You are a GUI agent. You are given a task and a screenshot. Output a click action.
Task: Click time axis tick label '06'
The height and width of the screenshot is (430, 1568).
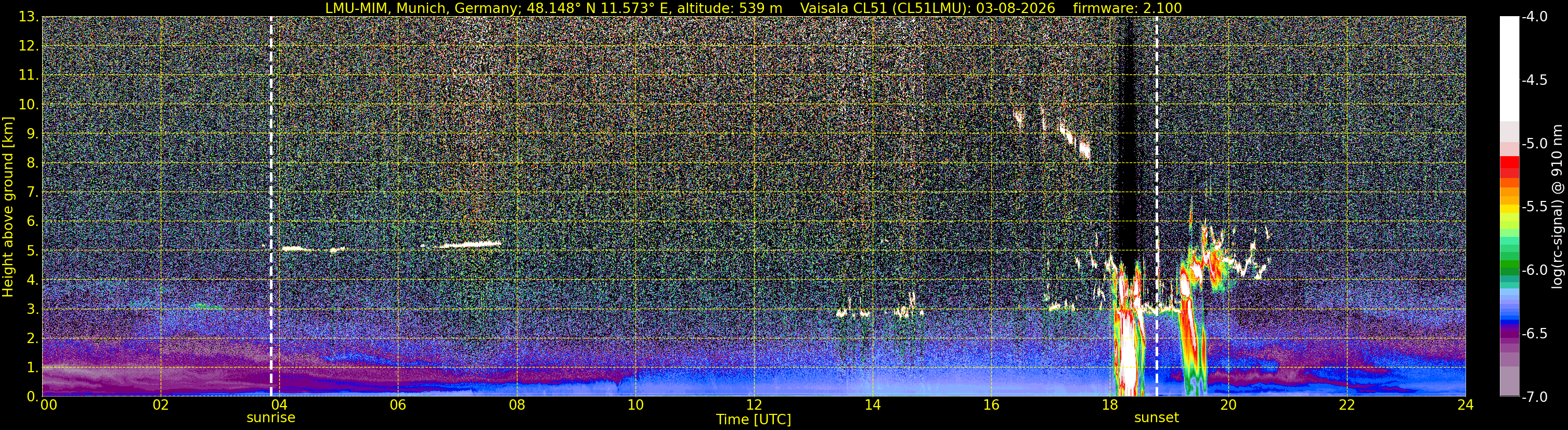[397, 405]
